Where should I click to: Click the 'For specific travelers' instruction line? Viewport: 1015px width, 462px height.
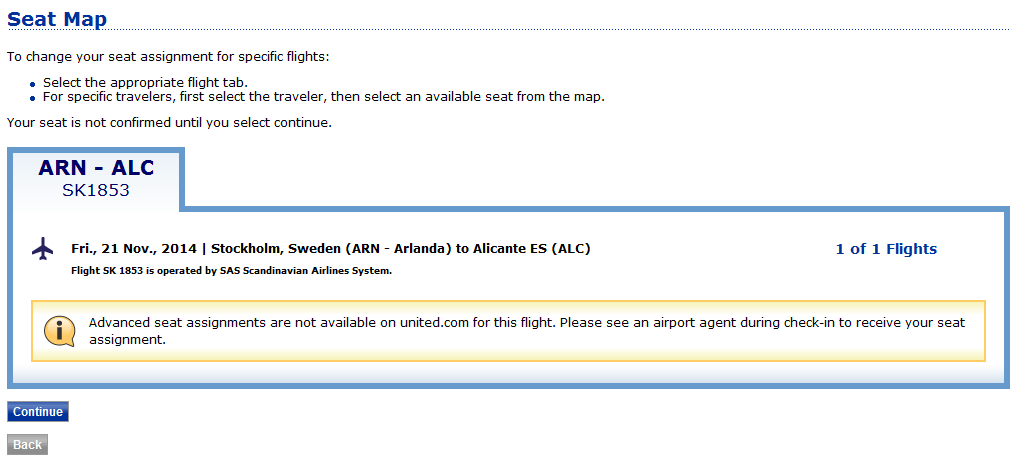[324, 97]
